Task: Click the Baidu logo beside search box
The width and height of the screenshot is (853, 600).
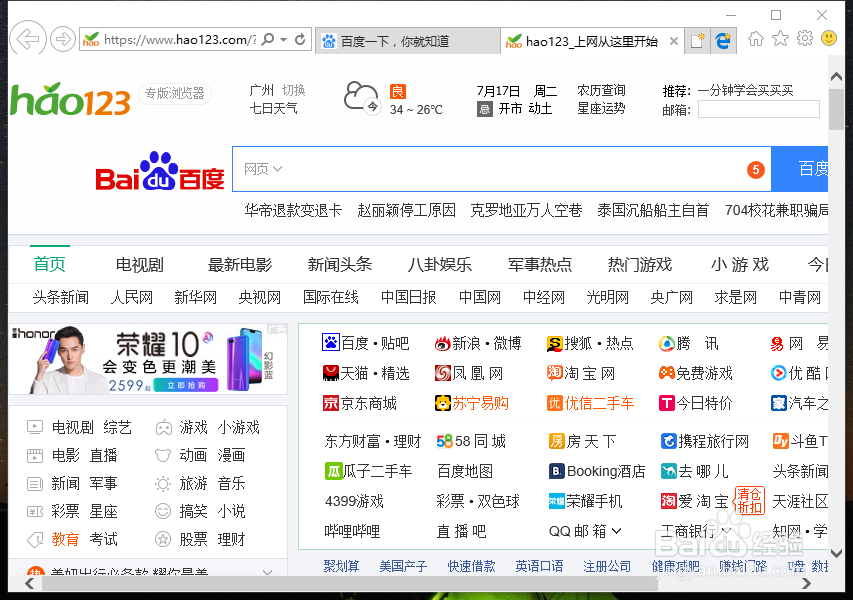Action: point(160,171)
